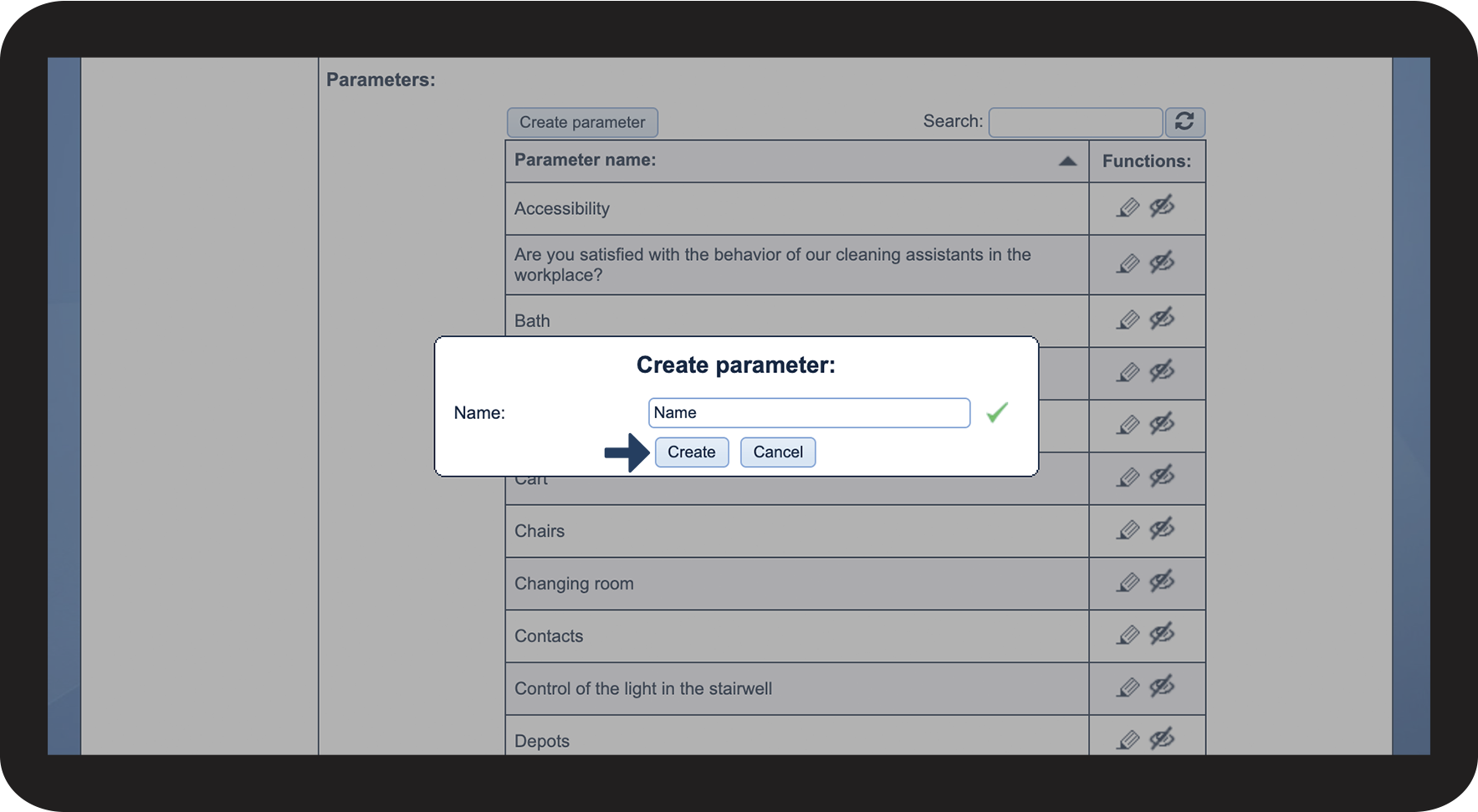The image size is (1478, 812).
Task: Hide the Accessibility parameter
Action: tap(1162, 206)
